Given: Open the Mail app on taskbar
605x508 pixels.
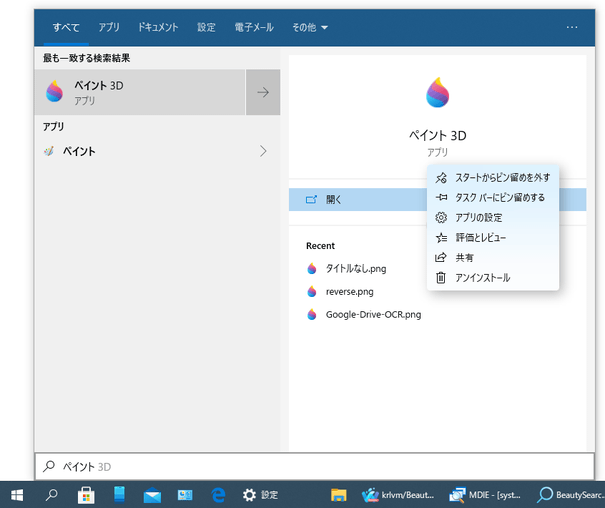Looking at the screenshot, I should pos(152,495).
